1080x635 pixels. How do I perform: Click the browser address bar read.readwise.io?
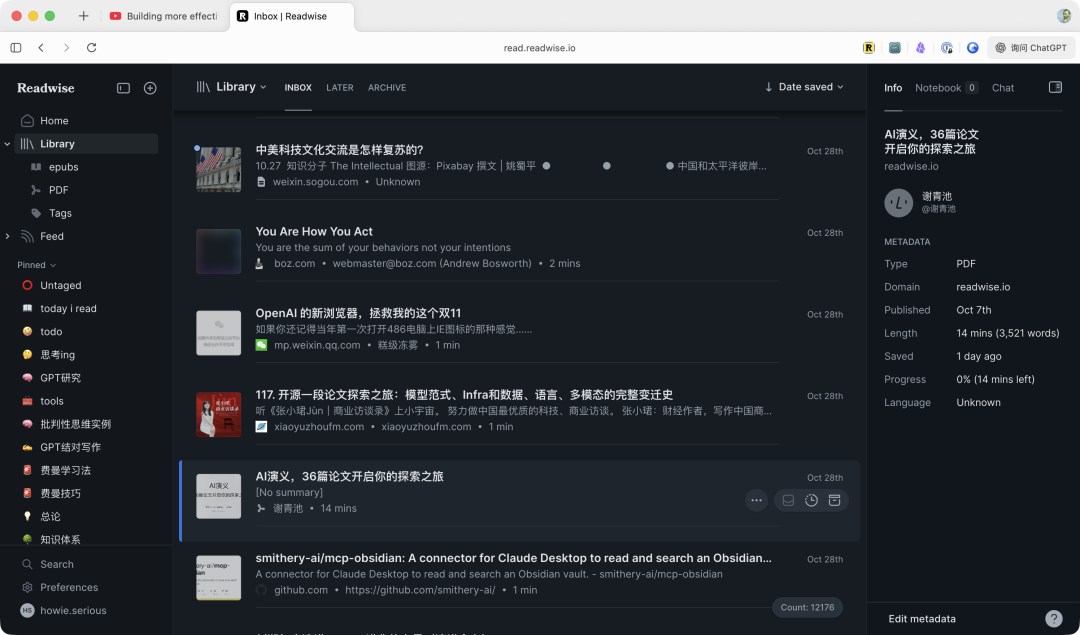(x=539, y=48)
